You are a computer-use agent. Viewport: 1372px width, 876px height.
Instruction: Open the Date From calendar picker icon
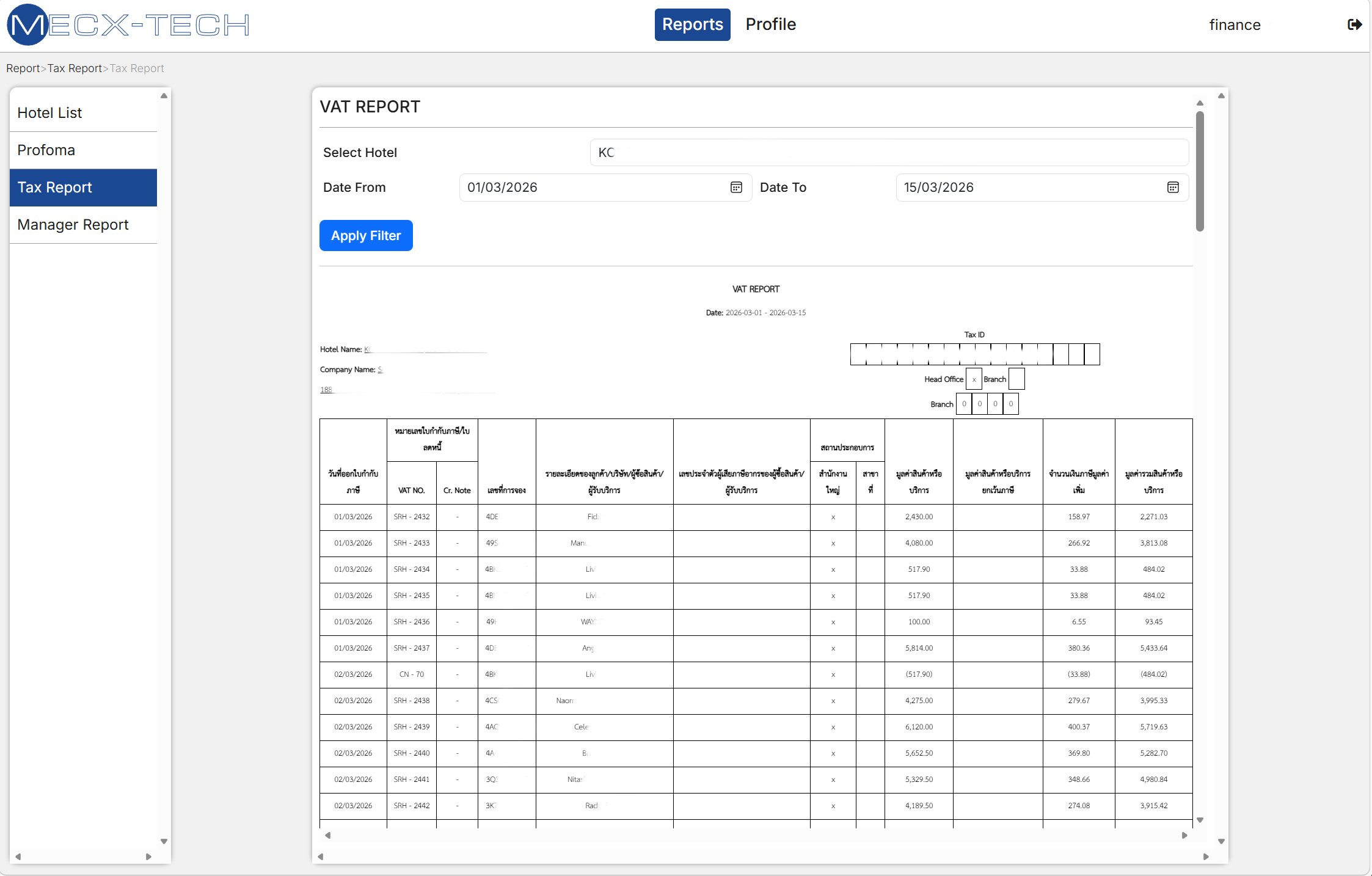point(736,188)
